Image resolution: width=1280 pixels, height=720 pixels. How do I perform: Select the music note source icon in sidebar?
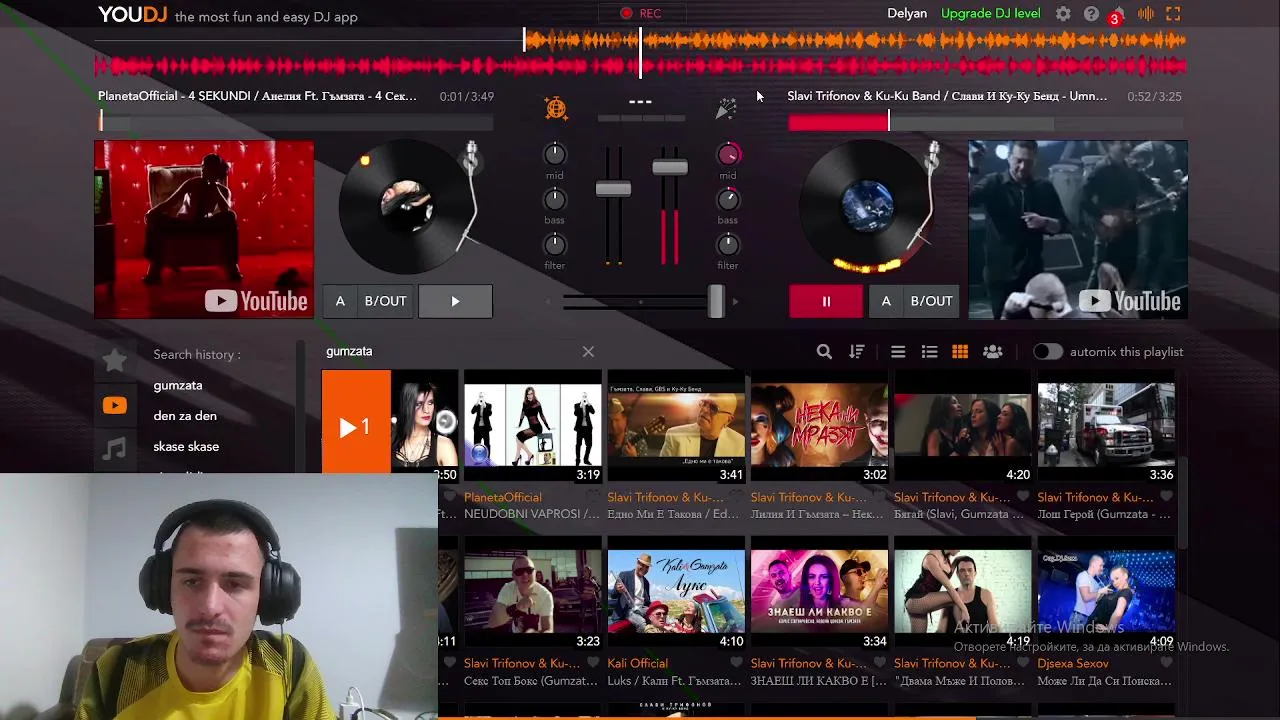pos(115,449)
